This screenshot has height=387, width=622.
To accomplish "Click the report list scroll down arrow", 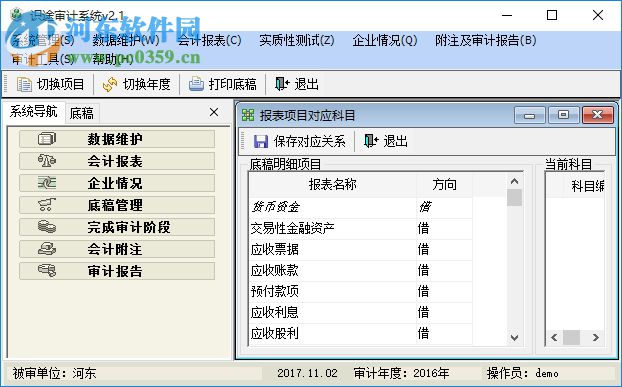I will (x=514, y=338).
